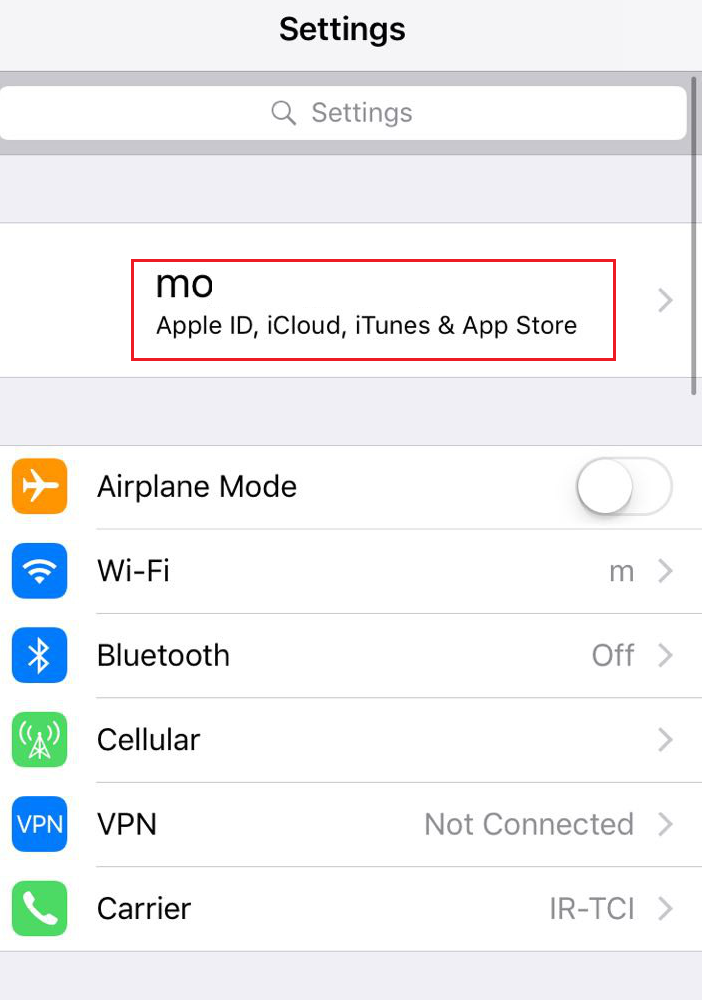Click the vertical scrollbar on the right
Screen dimensions: 702x1000
point(693,236)
